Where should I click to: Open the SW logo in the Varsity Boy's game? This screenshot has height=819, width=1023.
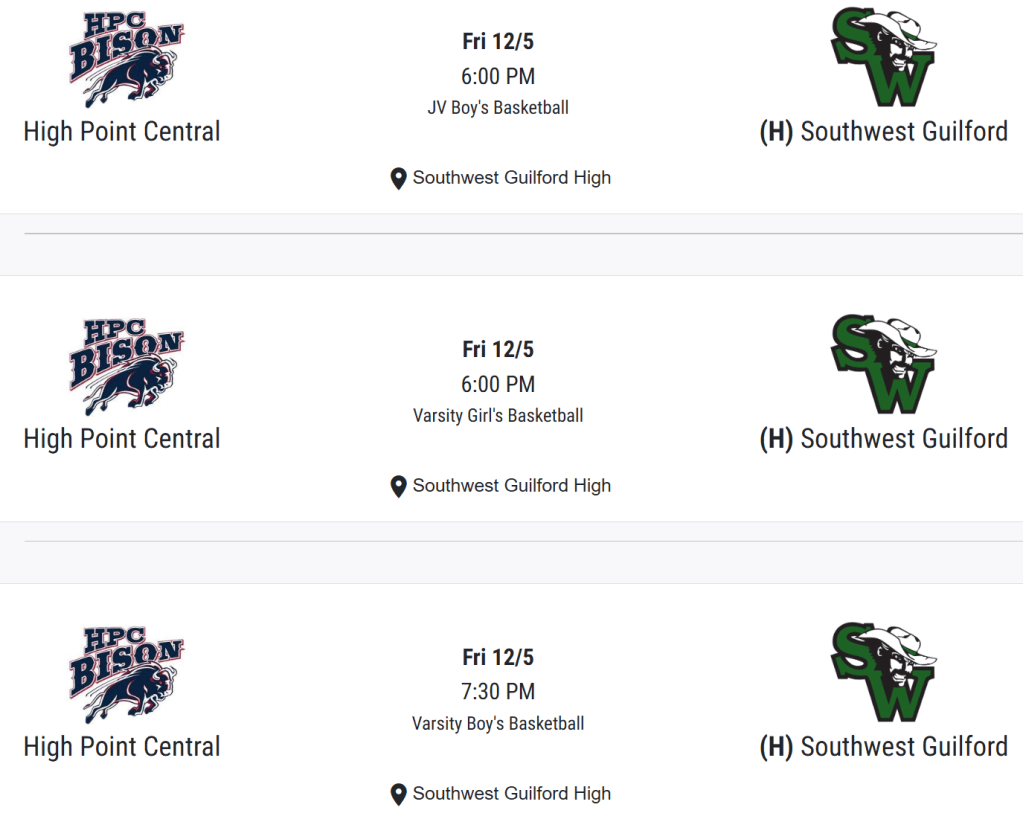pos(884,672)
